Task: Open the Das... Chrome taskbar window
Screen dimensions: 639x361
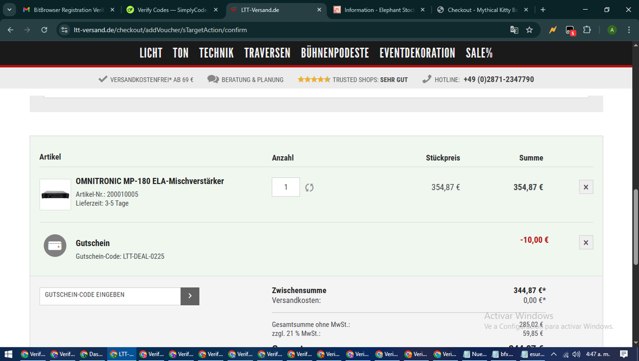Action: click(x=92, y=354)
